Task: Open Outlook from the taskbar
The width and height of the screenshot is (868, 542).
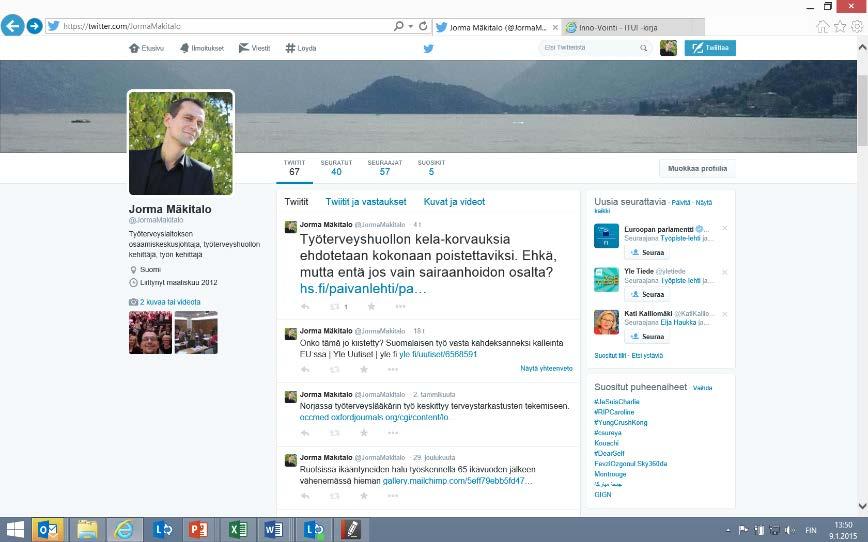Action: 48,530
